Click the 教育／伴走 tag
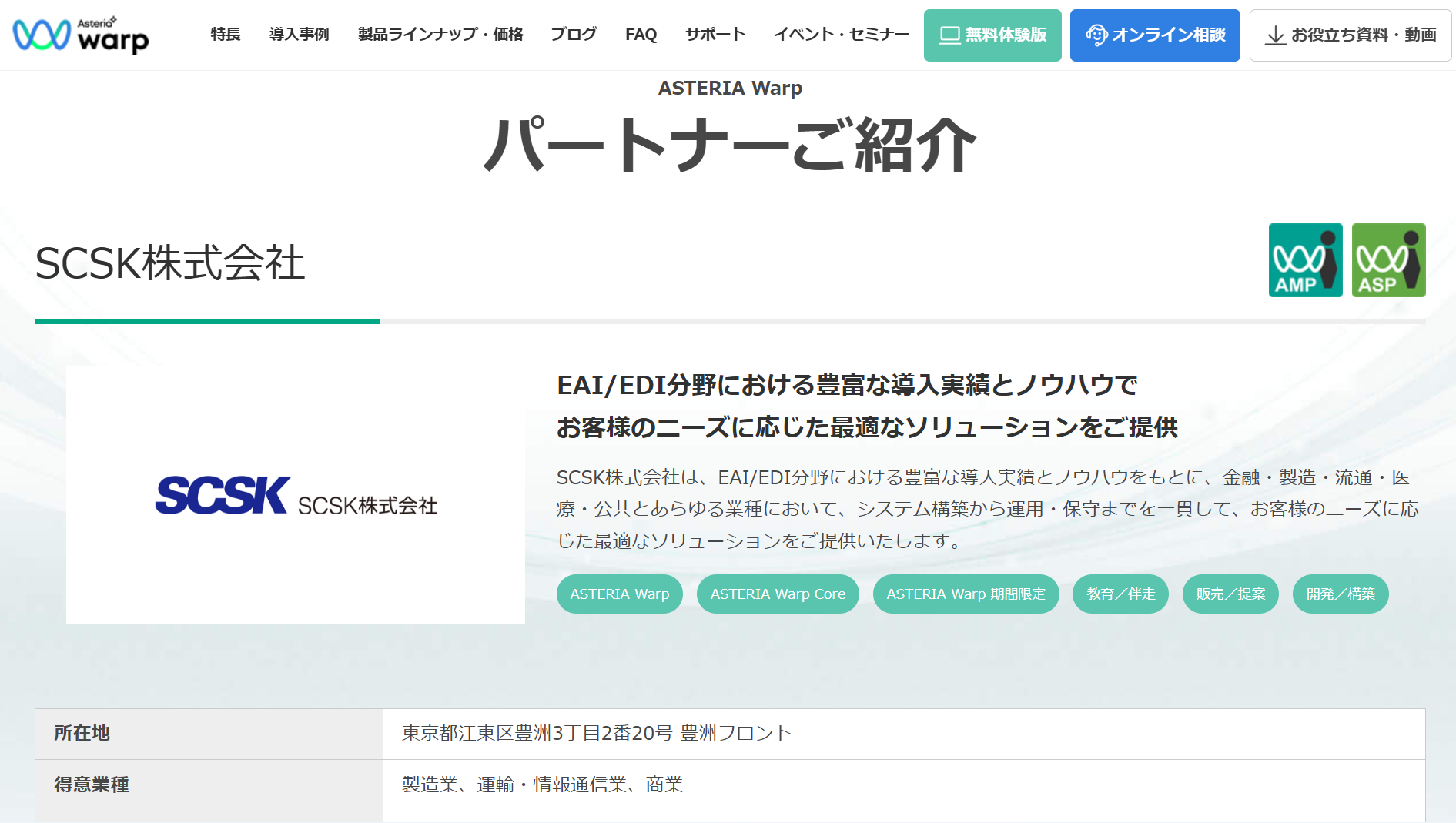This screenshot has width=1456, height=823. [x=1120, y=594]
